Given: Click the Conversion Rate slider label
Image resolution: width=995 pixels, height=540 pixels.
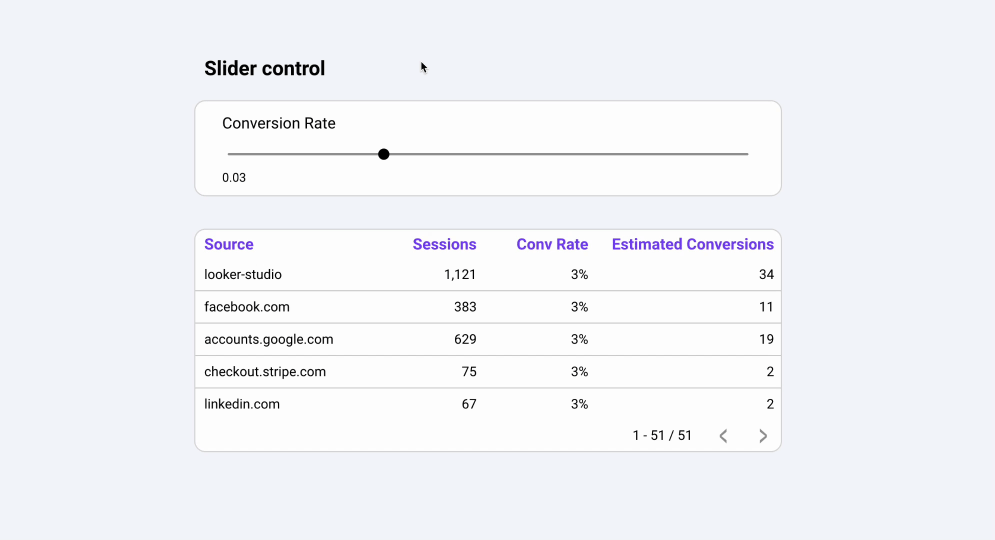Looking at the screenshot, I should pos(279,123).
